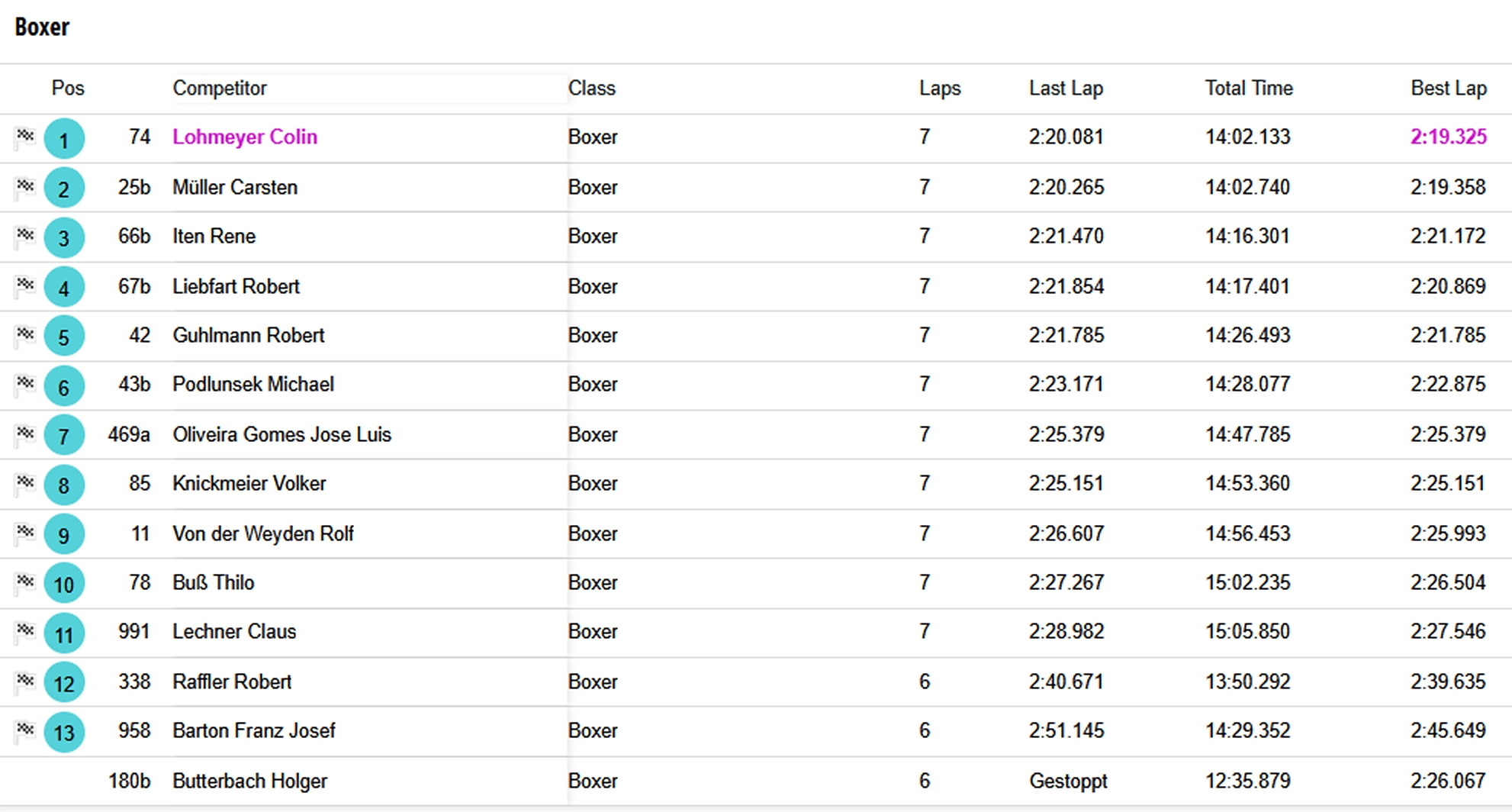Click the Total Time column header
The height and width of the screenshot is (812, 1512).
pos(1249,89)
